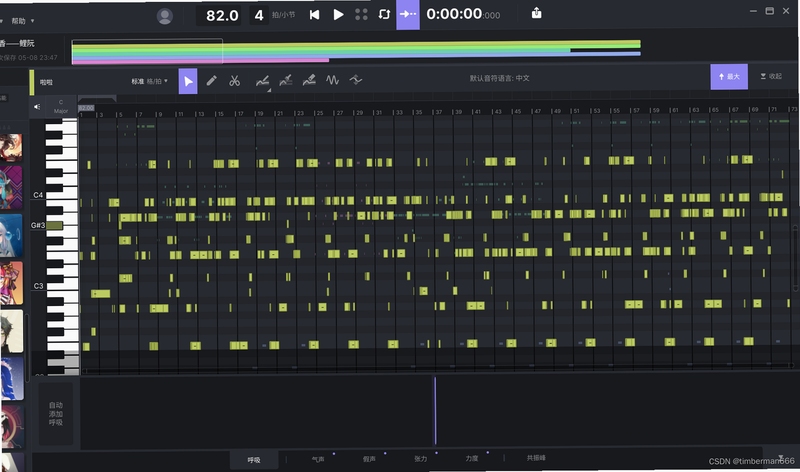The height and width of the screenshot is (472, 800).
Task: Select the topmost red-haired singer thumbnail
Action: coord(11,148)
